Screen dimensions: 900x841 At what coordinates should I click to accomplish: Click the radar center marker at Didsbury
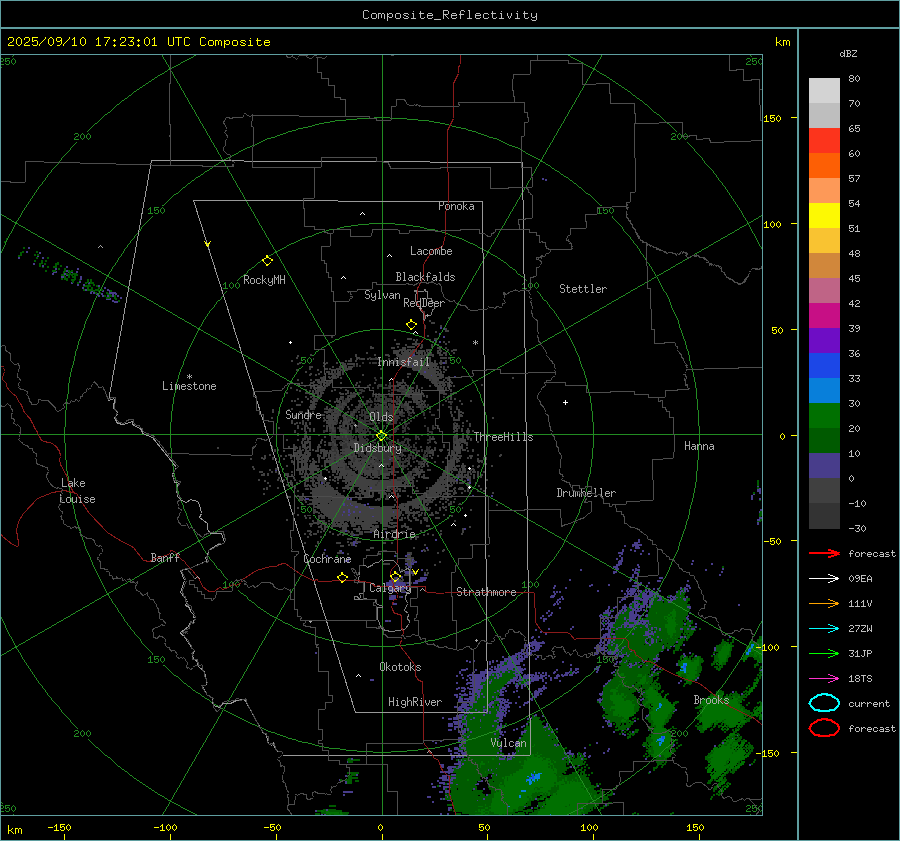tap(381, 436)
